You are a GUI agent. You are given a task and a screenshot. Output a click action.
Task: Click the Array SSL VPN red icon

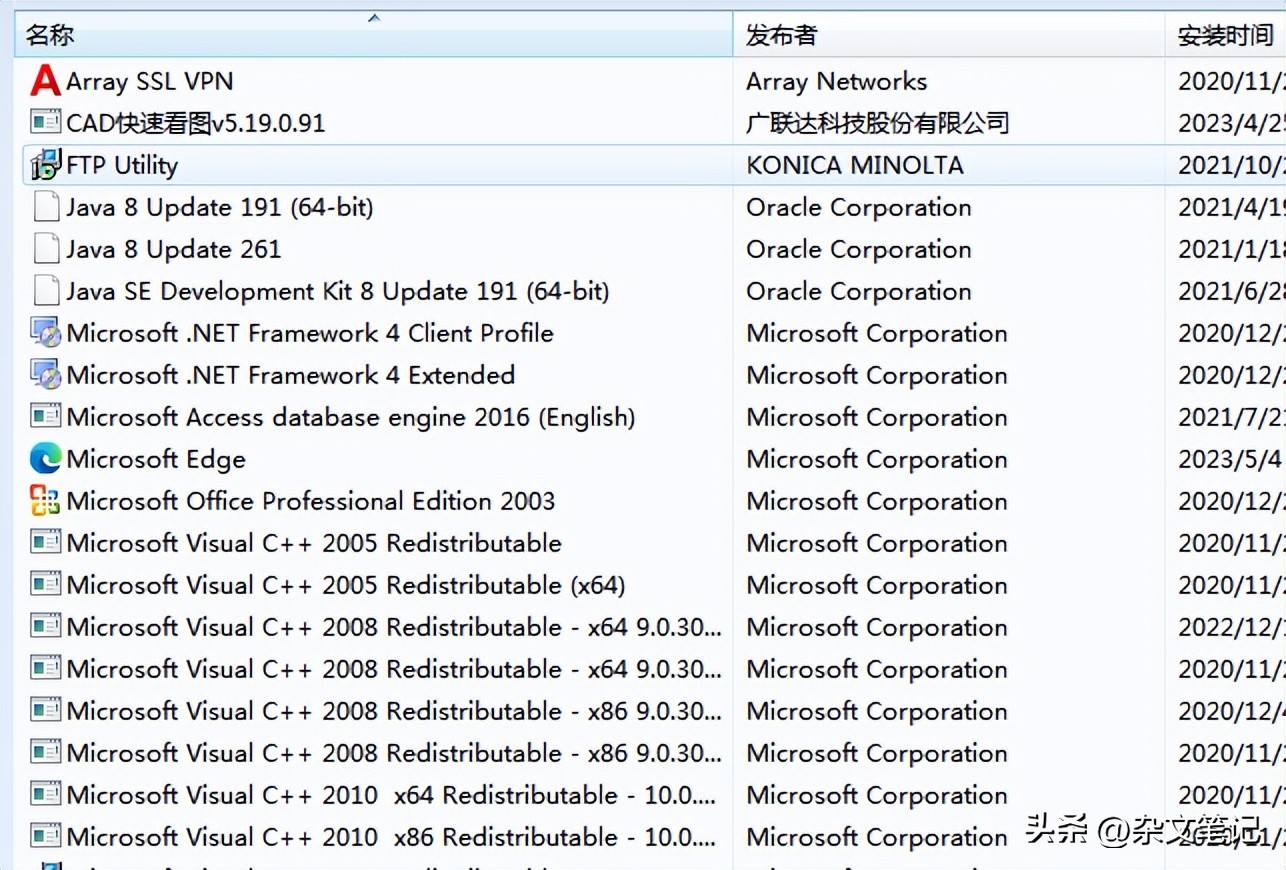click(45, 81)
